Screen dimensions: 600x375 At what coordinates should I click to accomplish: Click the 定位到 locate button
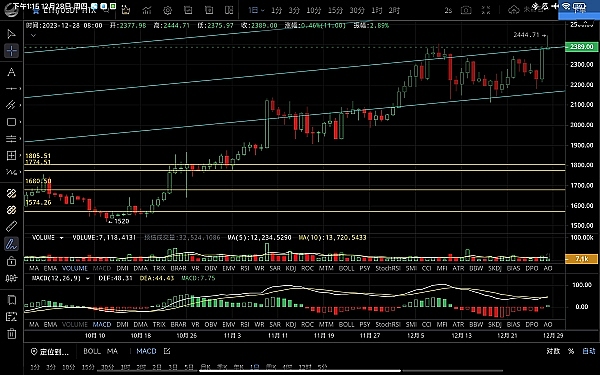[50, 352]
